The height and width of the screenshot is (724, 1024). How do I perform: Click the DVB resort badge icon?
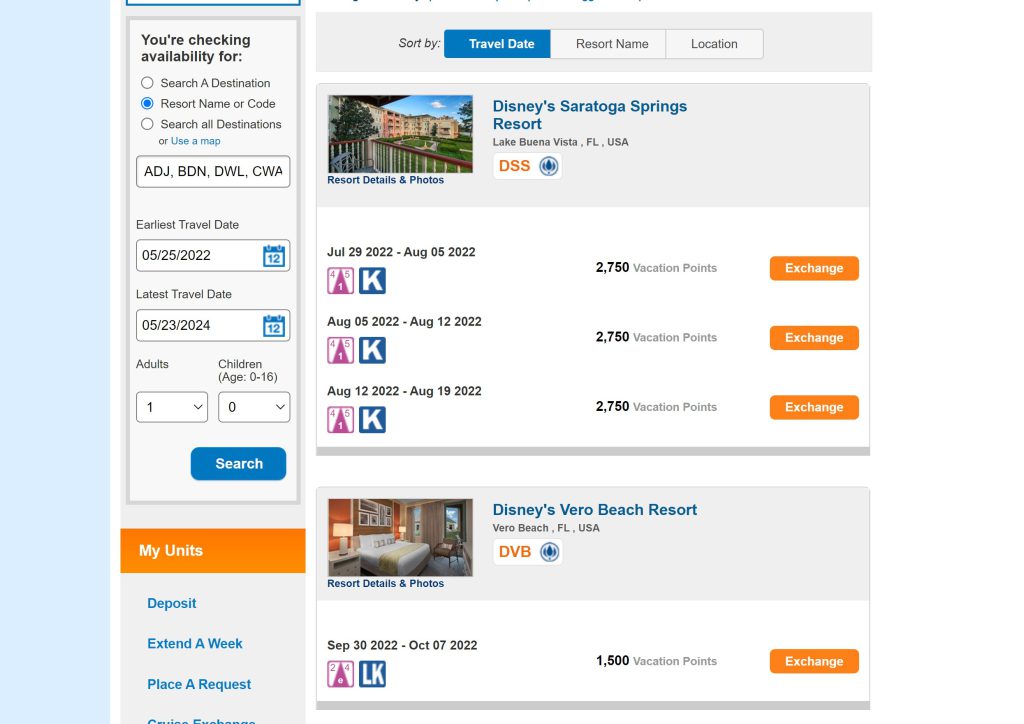(549, 552)
